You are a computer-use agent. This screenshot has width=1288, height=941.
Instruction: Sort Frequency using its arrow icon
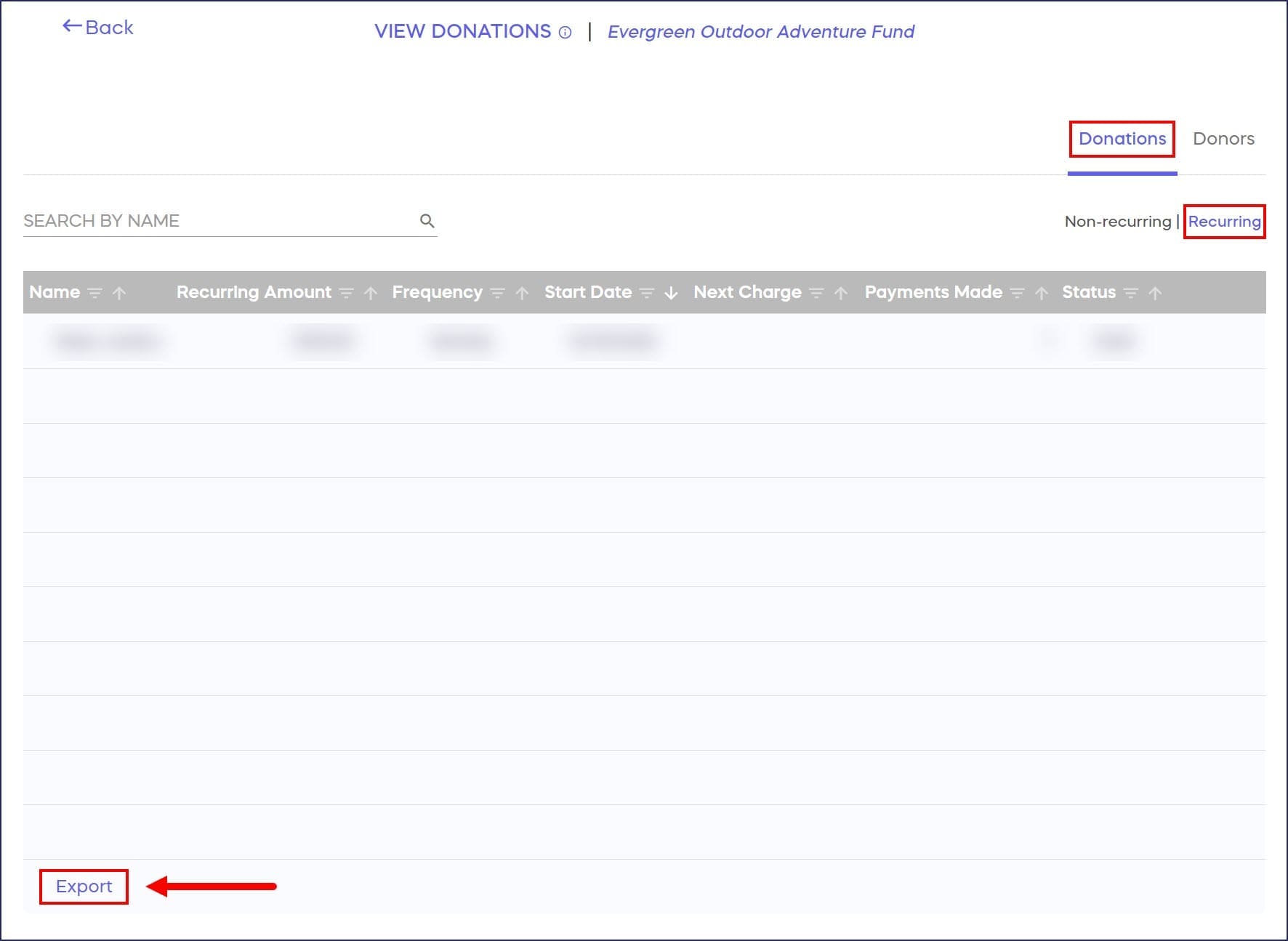point(522,293)
